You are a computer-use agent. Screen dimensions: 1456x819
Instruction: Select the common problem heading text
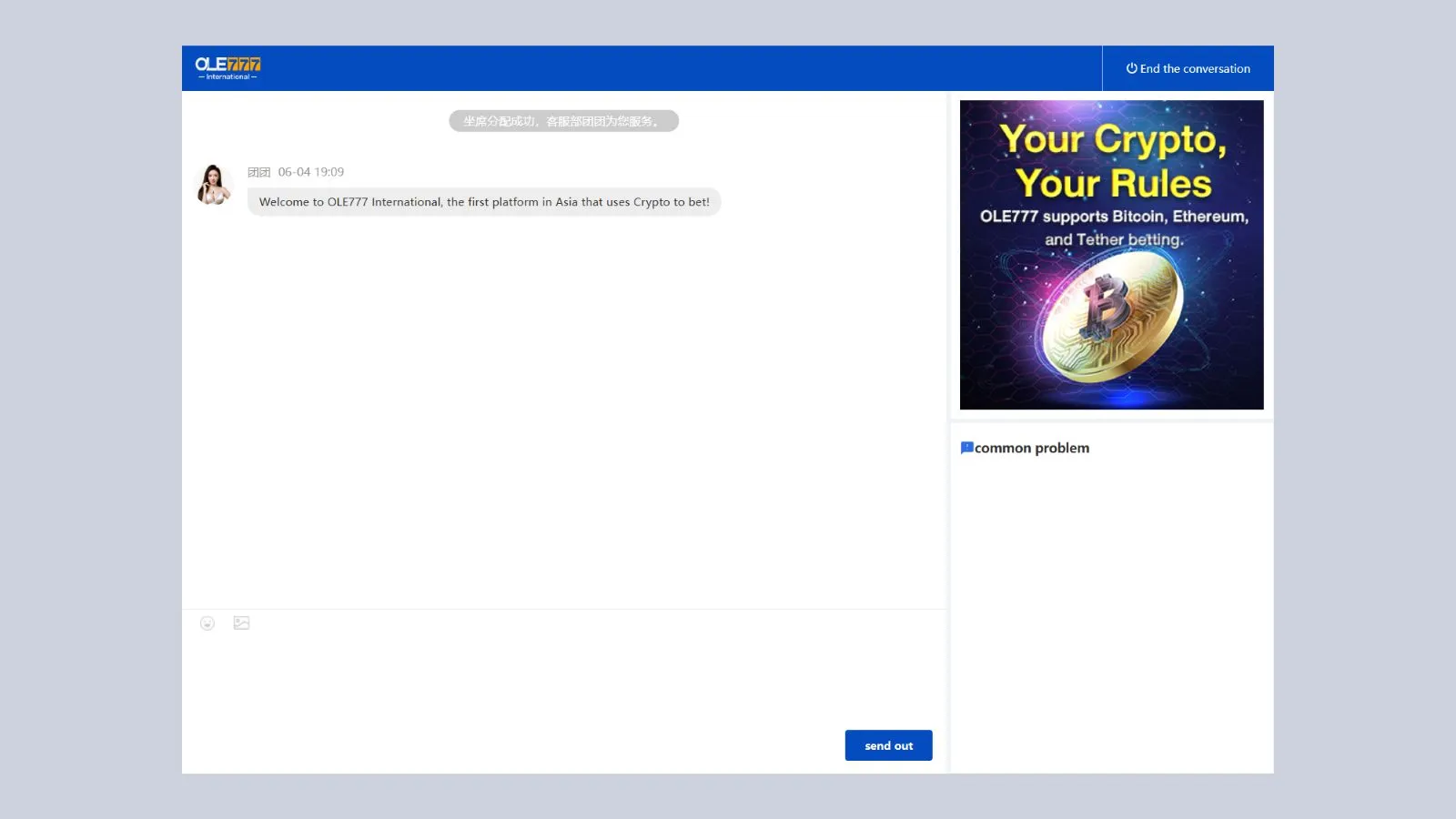click(1032, 448)
